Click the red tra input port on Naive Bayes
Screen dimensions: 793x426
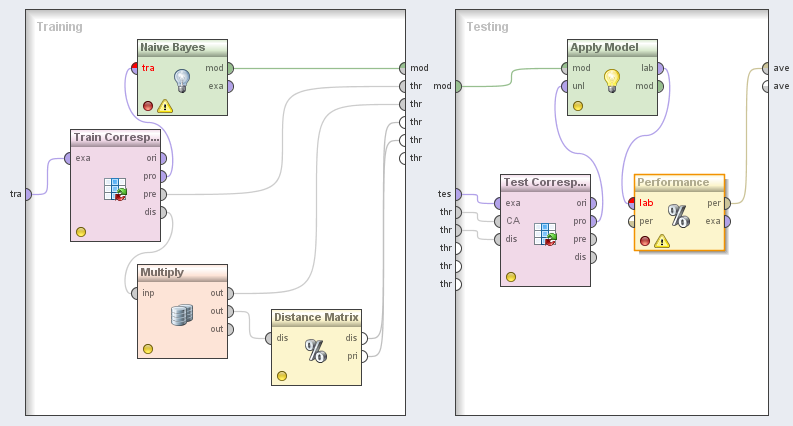click(x=135, y=68)
